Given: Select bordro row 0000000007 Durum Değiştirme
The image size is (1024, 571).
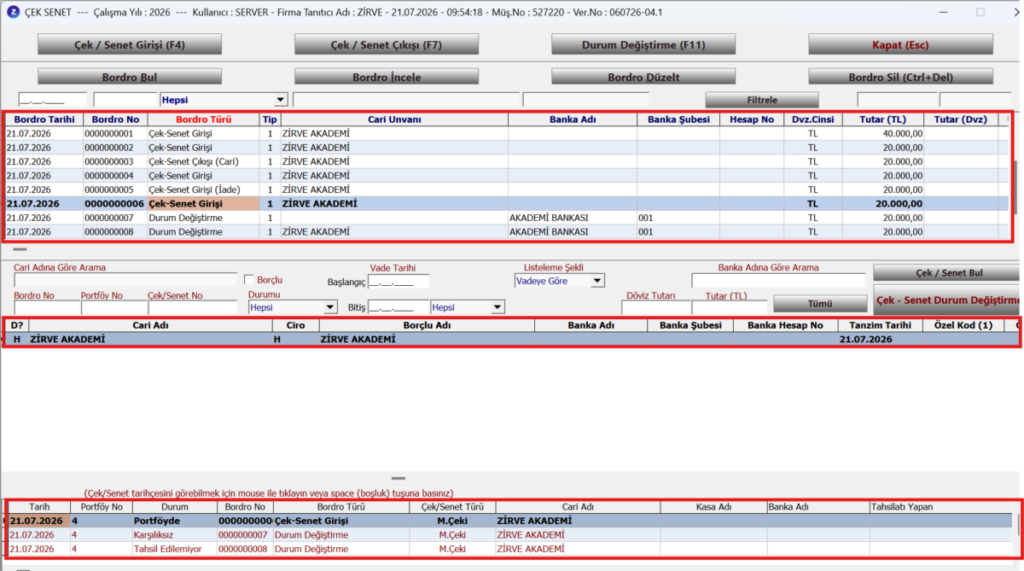Looking at the screenshot, I should click(507, 218).
